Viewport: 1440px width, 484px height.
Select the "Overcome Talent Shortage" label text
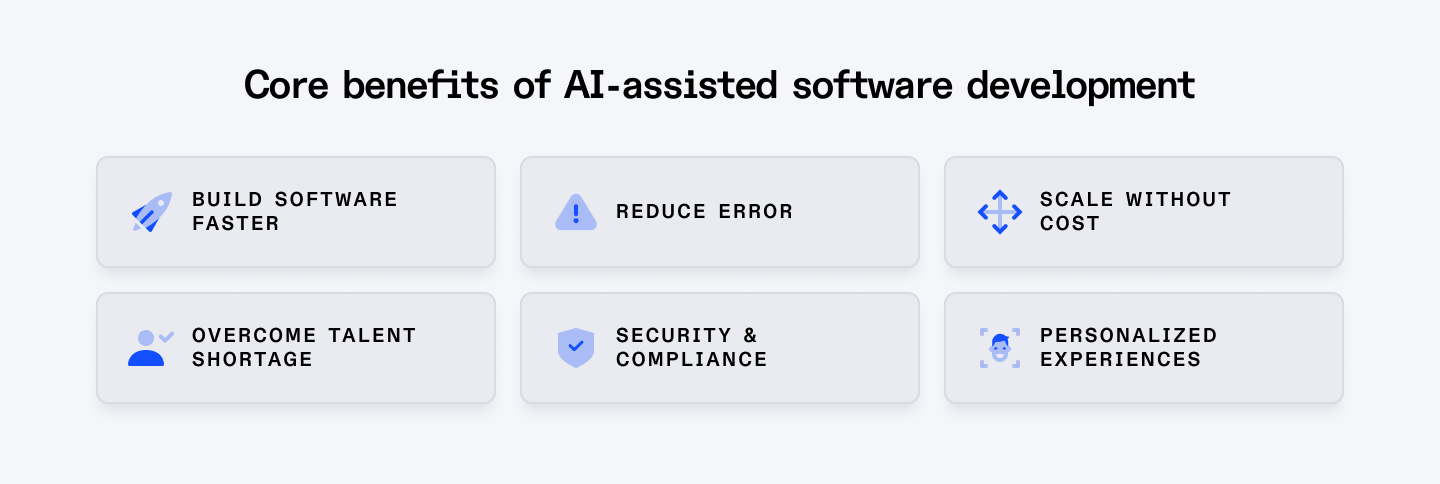coord(304,347)
